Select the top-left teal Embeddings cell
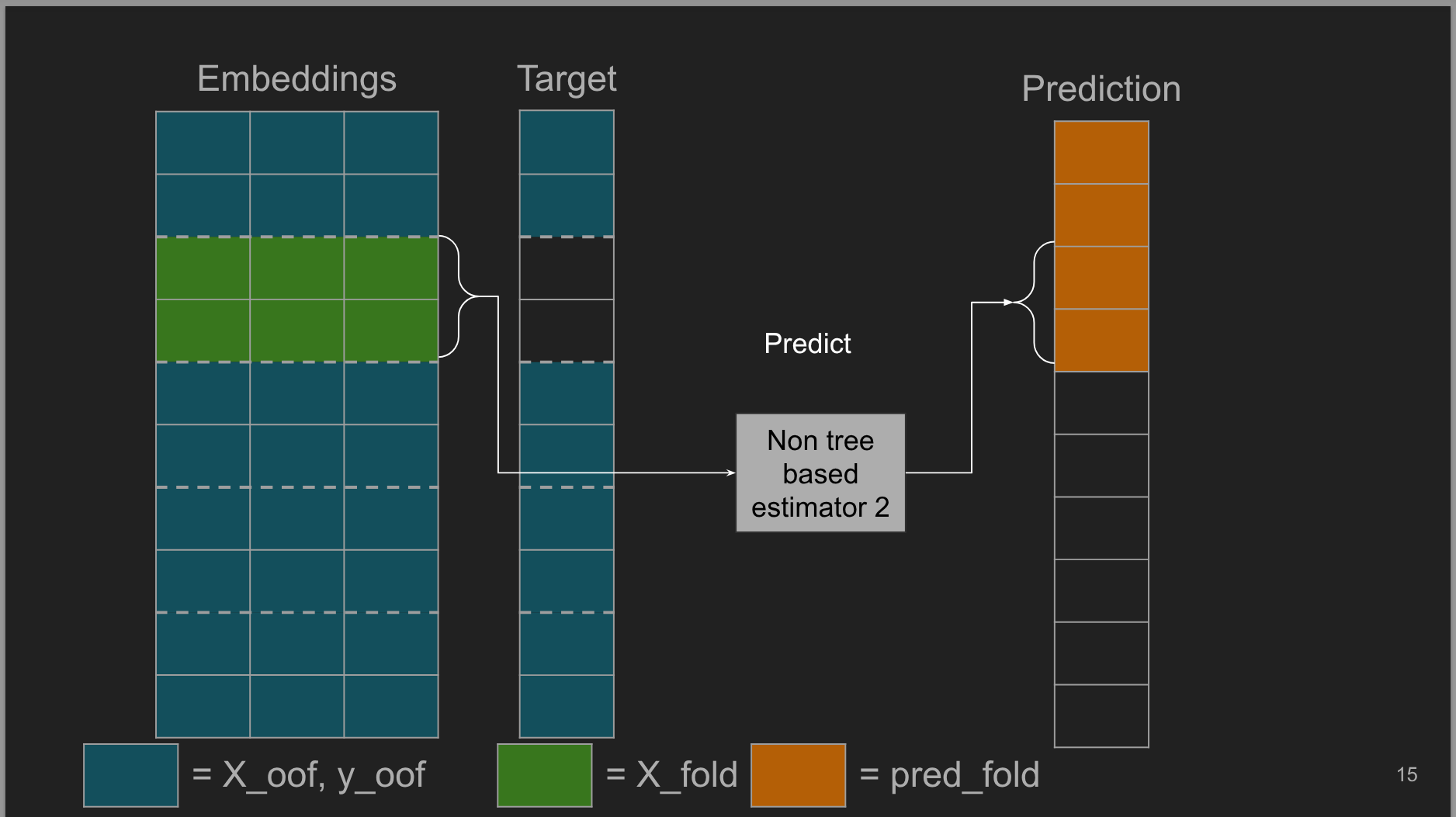The width and height of the screenshot is (1456, 817). [203, 143]
